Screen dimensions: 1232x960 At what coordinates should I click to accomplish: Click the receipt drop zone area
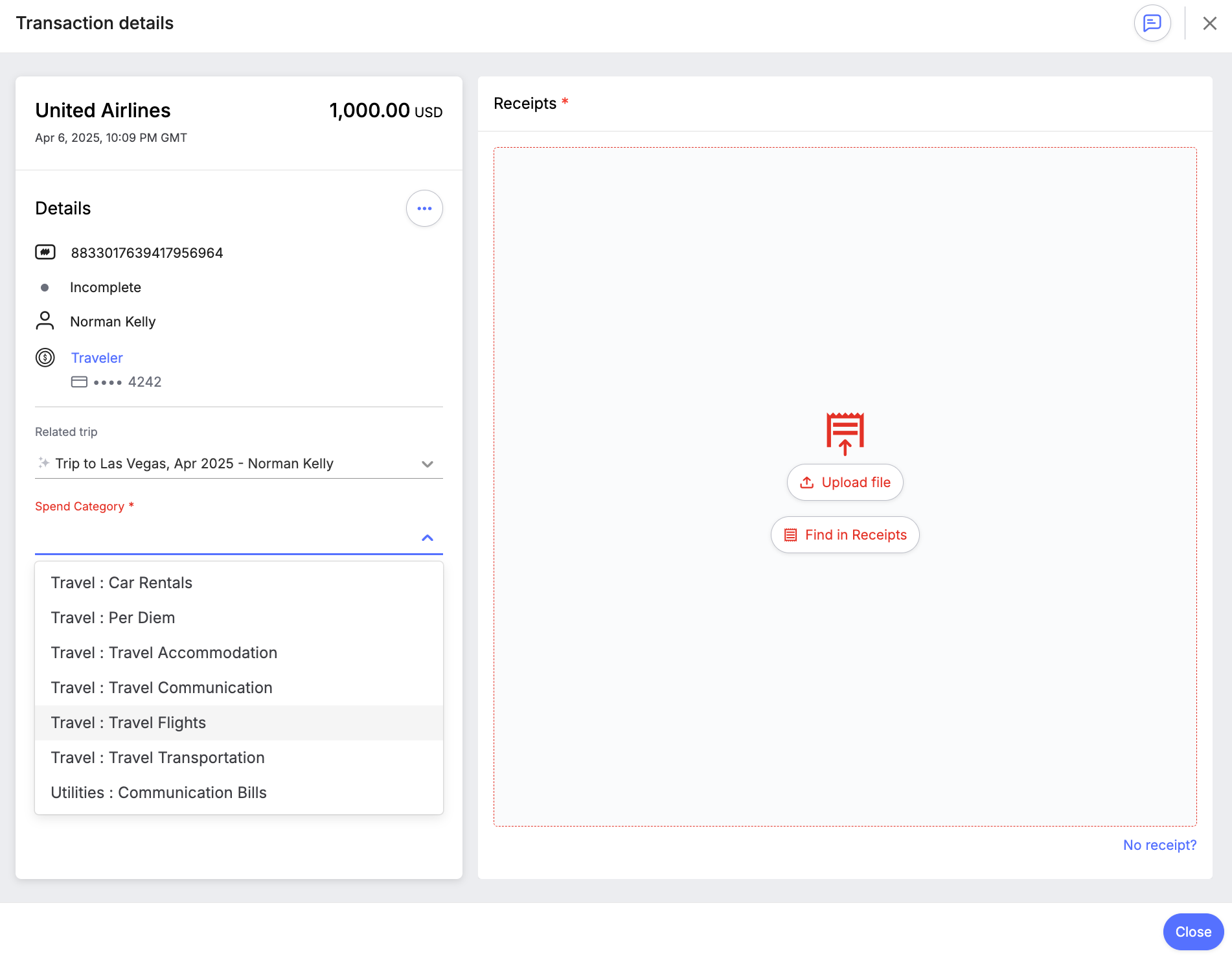tap(845, 486)
